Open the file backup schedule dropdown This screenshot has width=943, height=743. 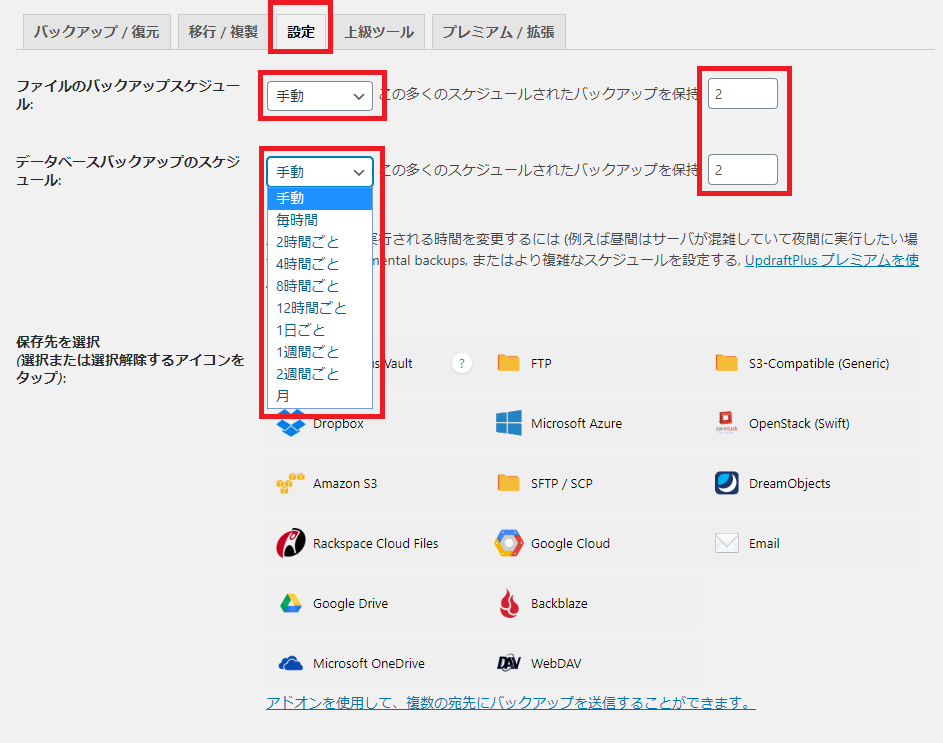pos(320,96)
